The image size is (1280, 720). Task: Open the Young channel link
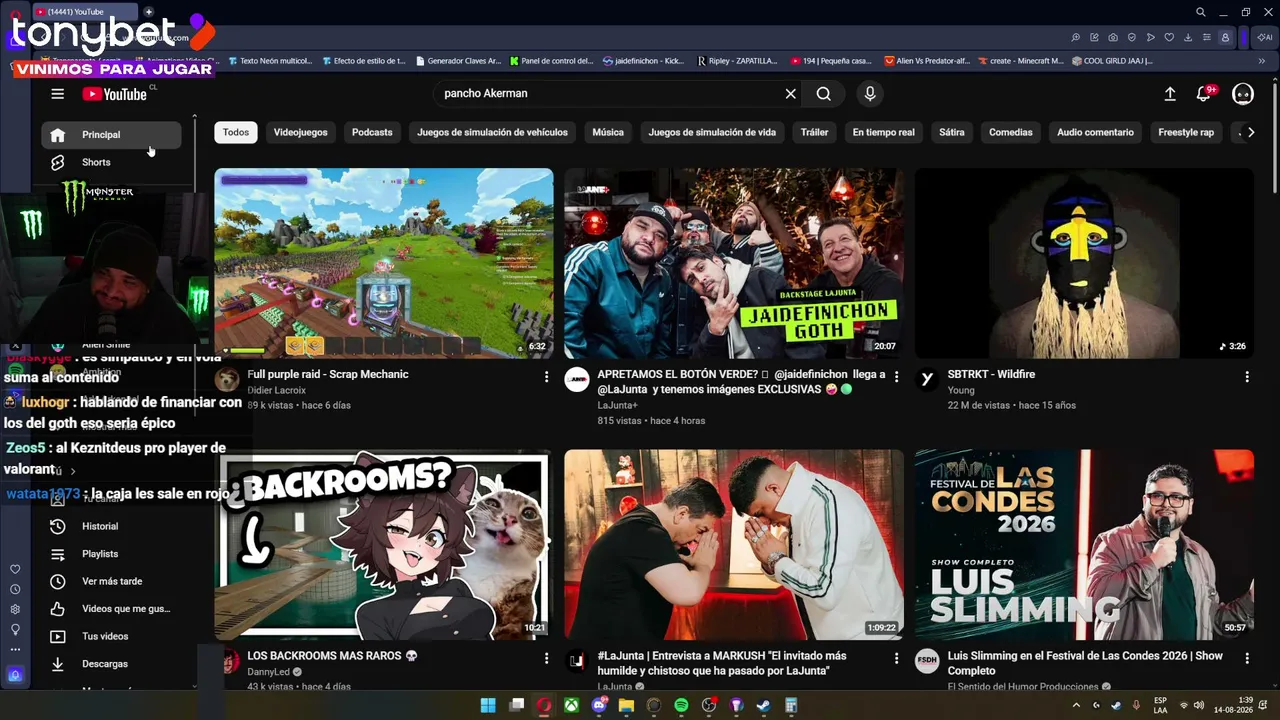[x=961, y=390]
